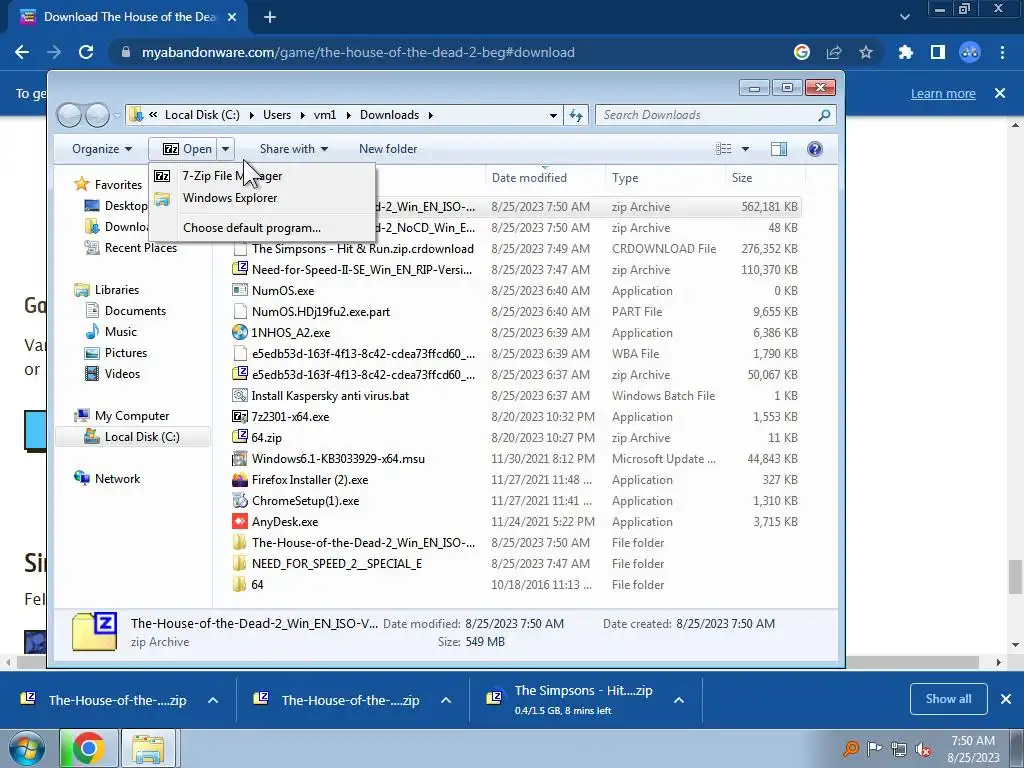The image size is (1024, 768).
Task: Select NEED_FOR_SPEED_2__SPECIAL_E folder
Action: pyautogui.click(x=336, y=564)
